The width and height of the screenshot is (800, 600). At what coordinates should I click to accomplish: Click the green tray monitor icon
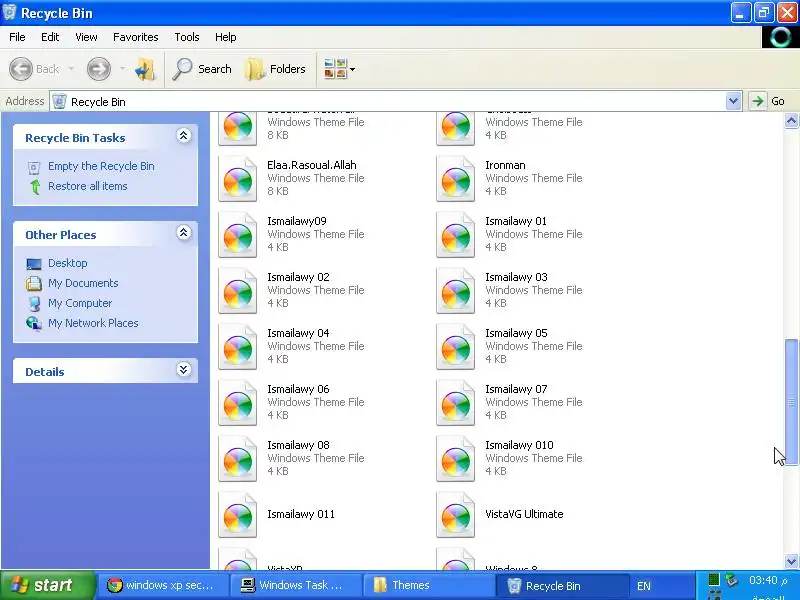click(714, 580)
